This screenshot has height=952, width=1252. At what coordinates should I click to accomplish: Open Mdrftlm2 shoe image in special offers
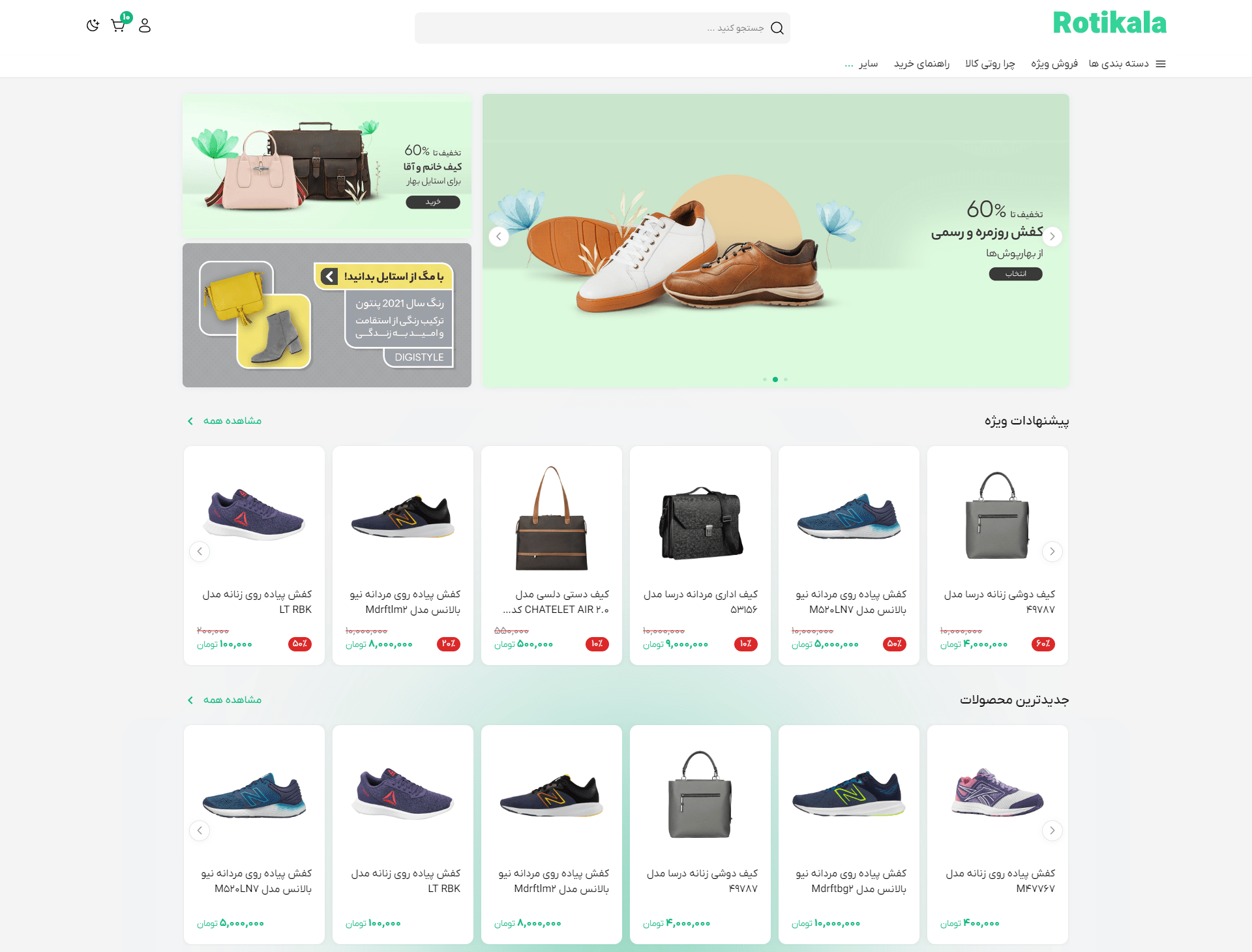coord(402,516)
